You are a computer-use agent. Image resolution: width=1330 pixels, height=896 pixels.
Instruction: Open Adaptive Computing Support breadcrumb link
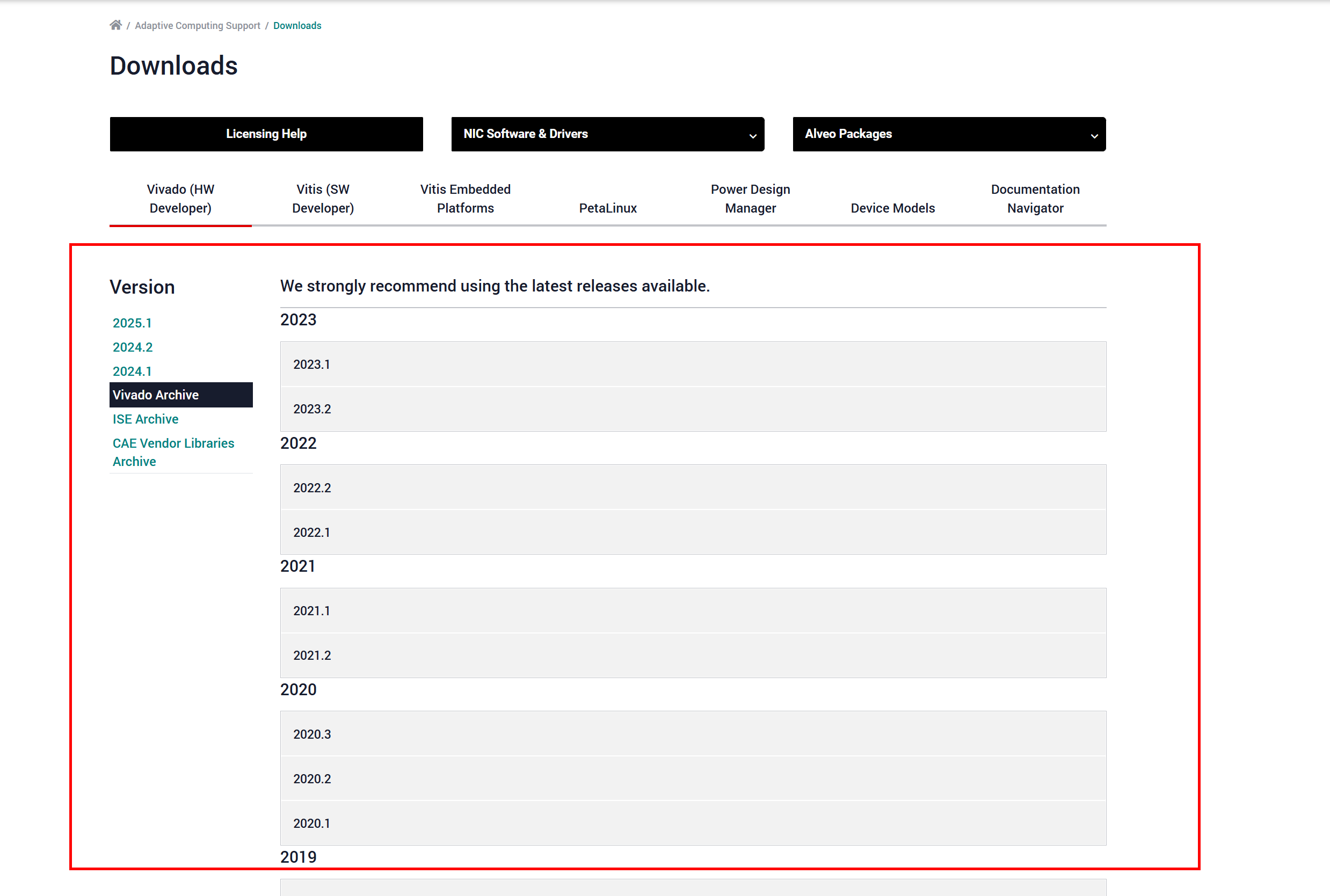click(x=197, y=26)
